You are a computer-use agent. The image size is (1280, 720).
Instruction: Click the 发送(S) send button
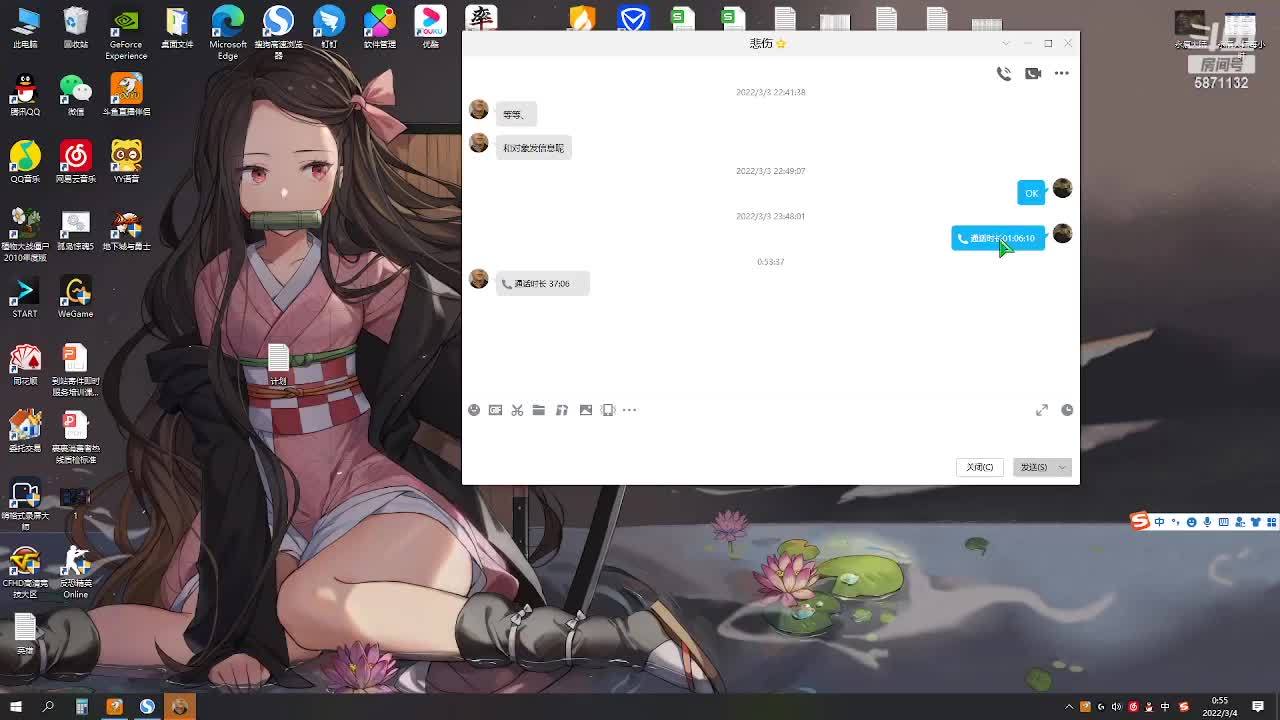[x=1033, y=467]
